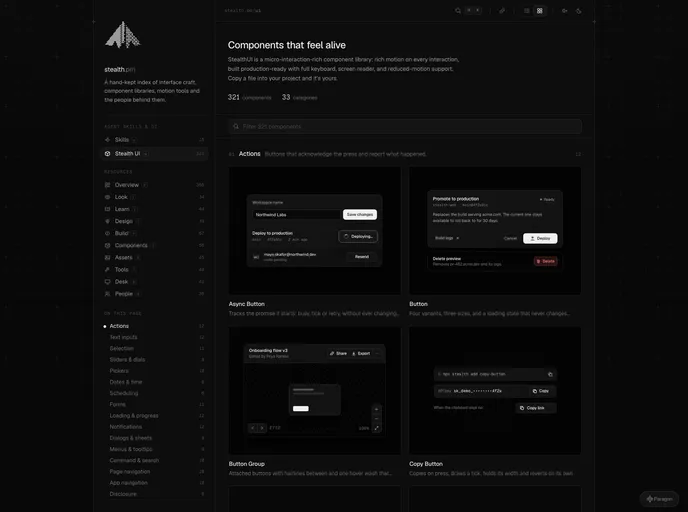
Task: Click the stealth pyramid logo
Action: pos(122,35)
